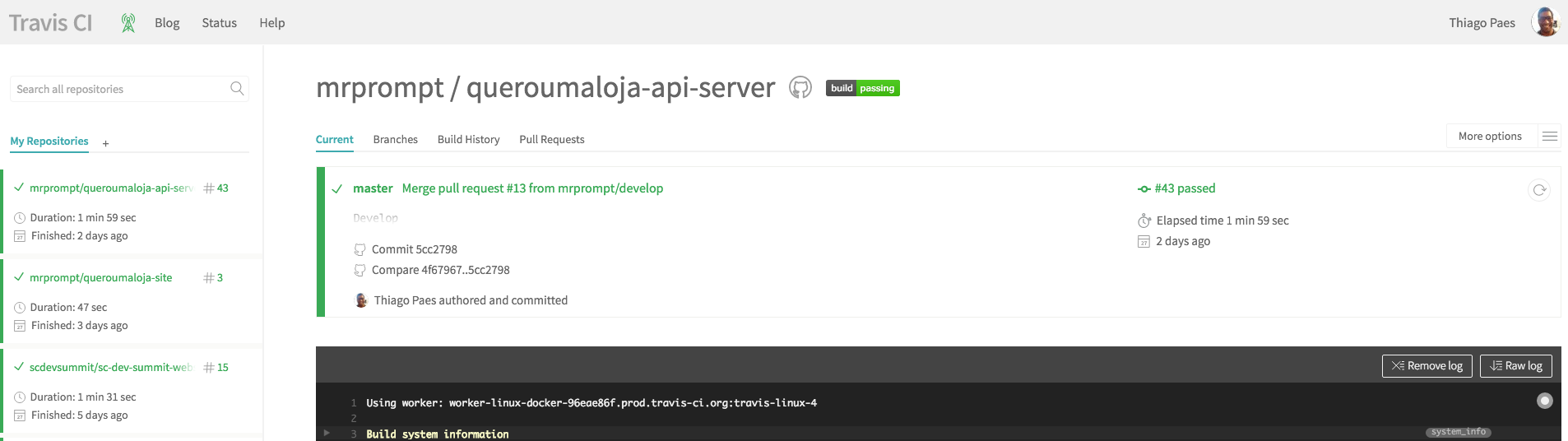Screen dimensions: 1568x441
Task: Click the author avatar beside Thiago Paes
Action: coord(360,300)
